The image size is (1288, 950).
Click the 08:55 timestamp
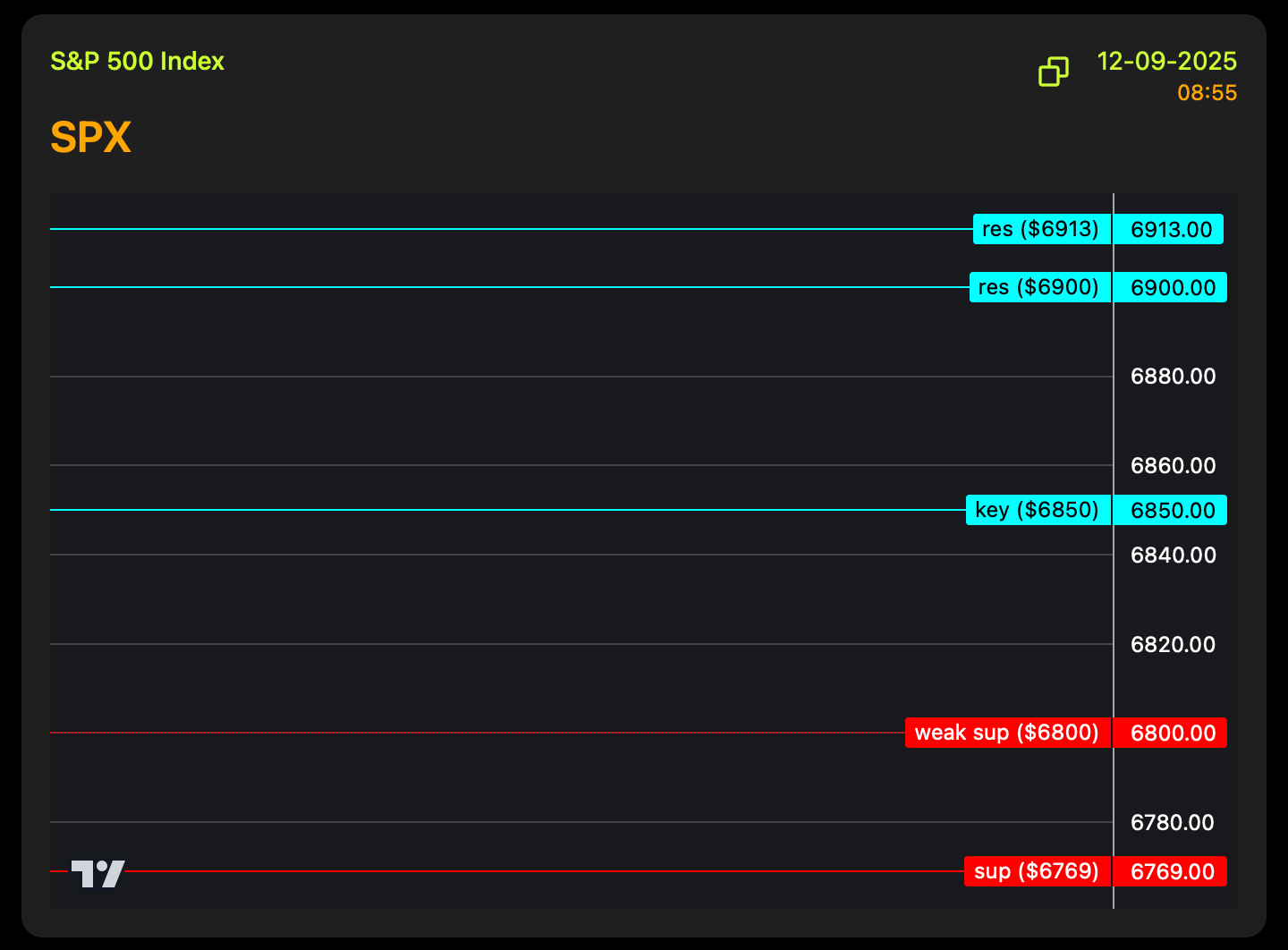point(1207,93)
